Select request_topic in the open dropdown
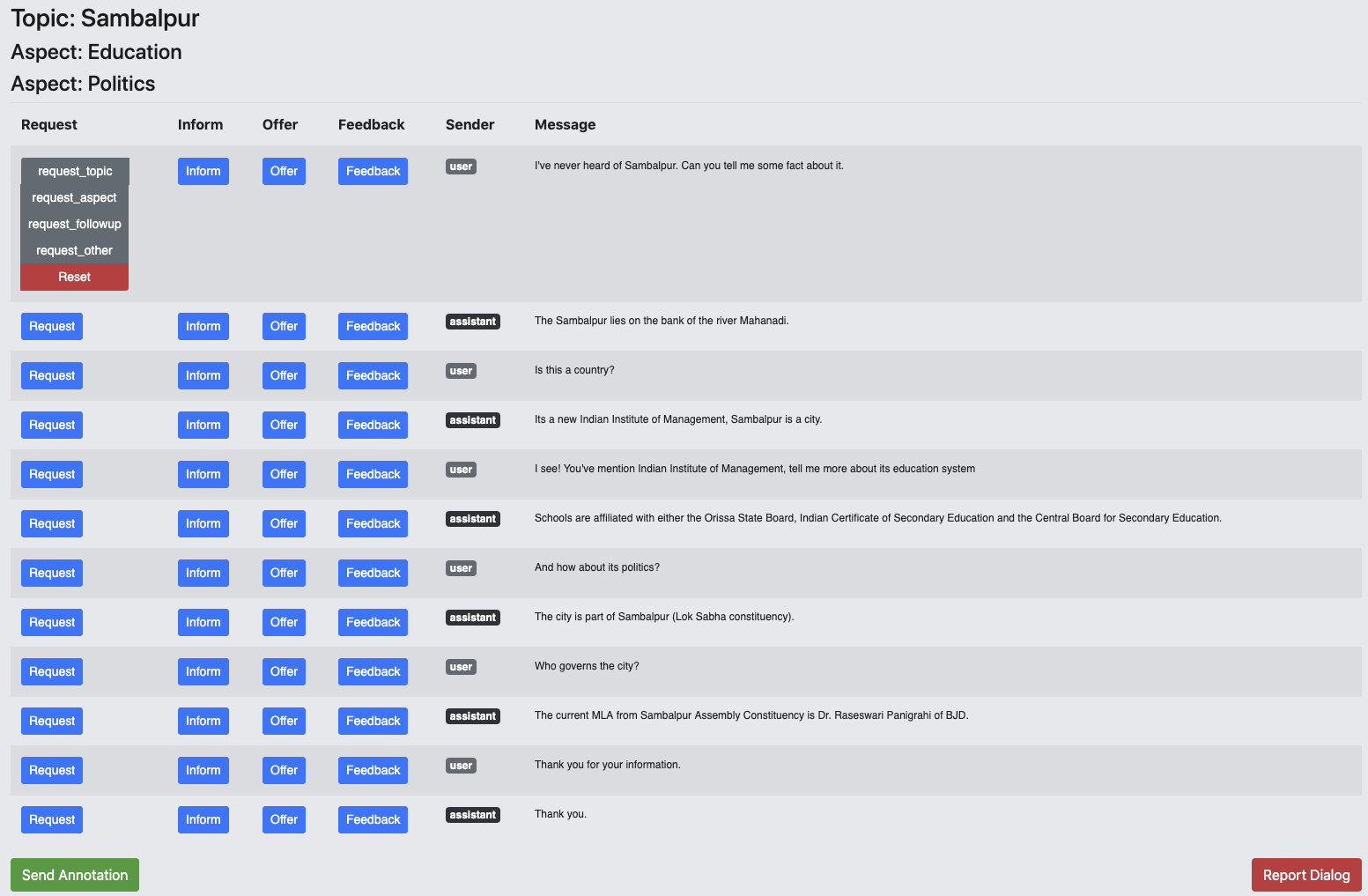This screenshot has height=896, width=1368. (x=75, y=171)
